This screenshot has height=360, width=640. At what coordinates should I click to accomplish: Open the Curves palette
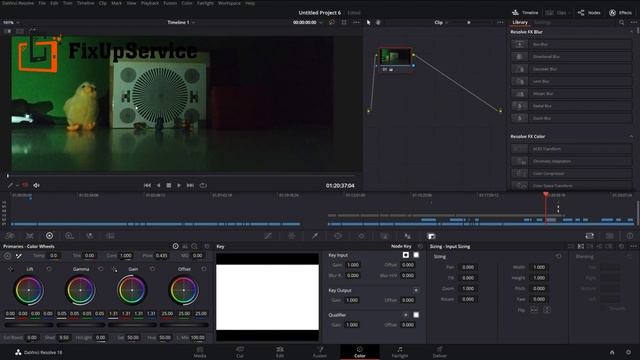[x=268, y=236]
